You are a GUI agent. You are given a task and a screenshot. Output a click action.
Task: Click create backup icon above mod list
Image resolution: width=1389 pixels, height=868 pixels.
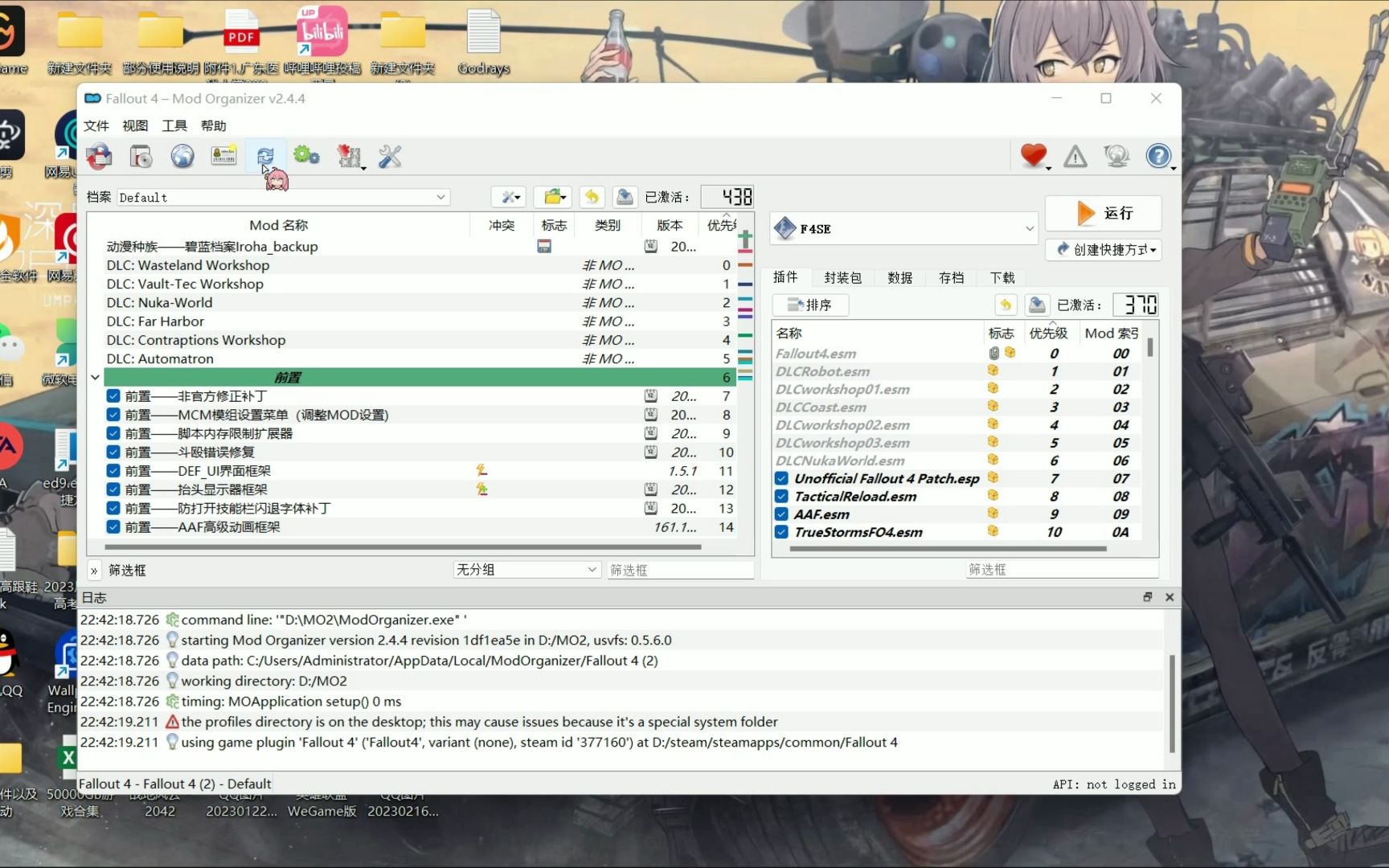(x=625, y=197)
